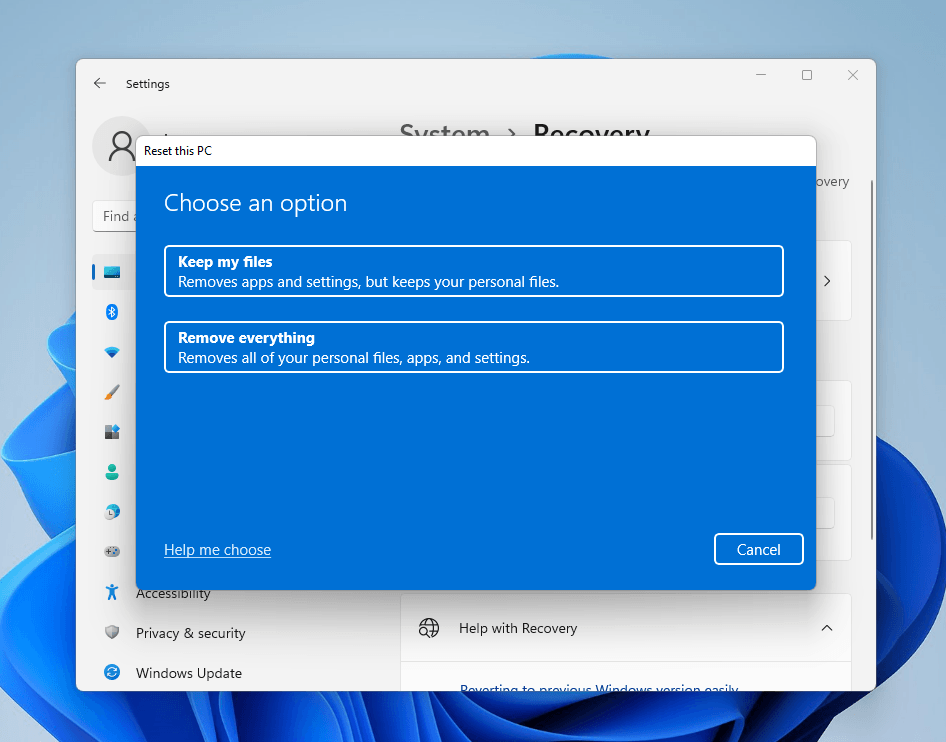Open Accessibility figure icon

click(112, 592)
